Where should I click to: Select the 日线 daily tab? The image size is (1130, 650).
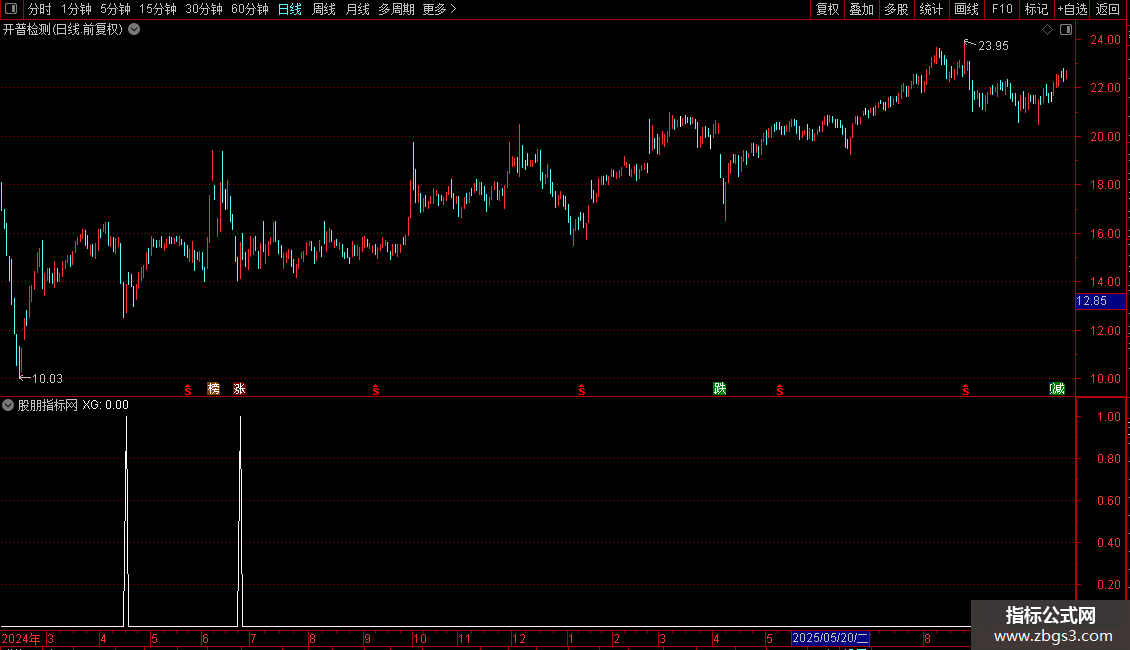click(x=290, y=9)
